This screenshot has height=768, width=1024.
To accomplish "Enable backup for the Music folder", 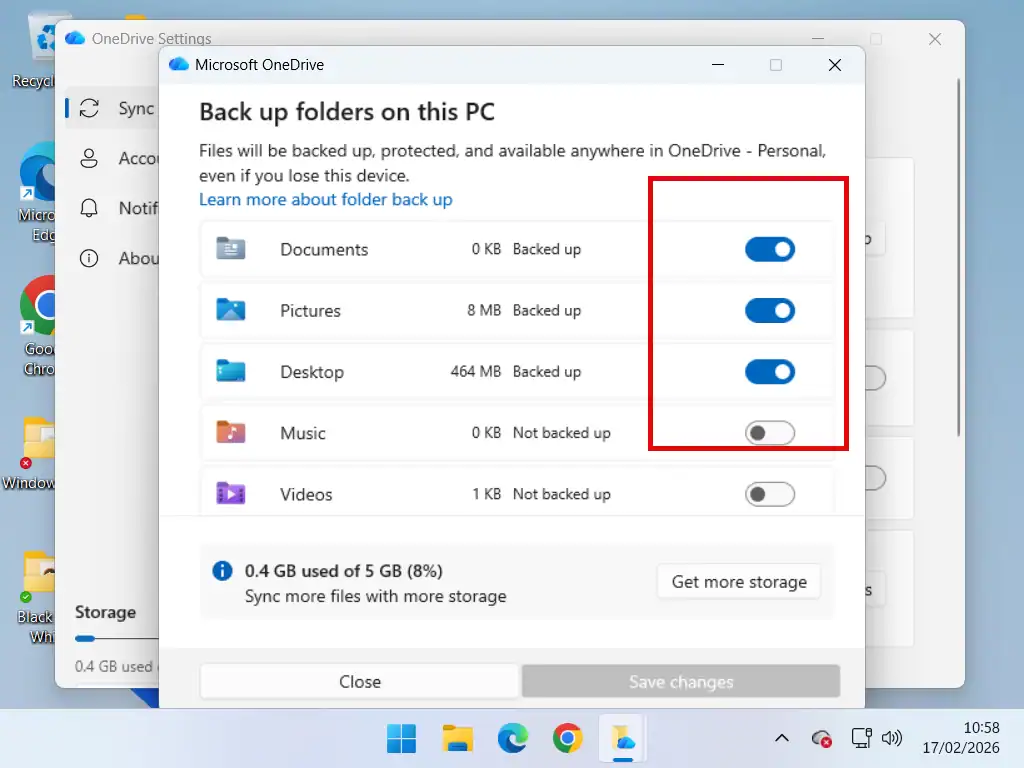I will [x=770, y=432].
